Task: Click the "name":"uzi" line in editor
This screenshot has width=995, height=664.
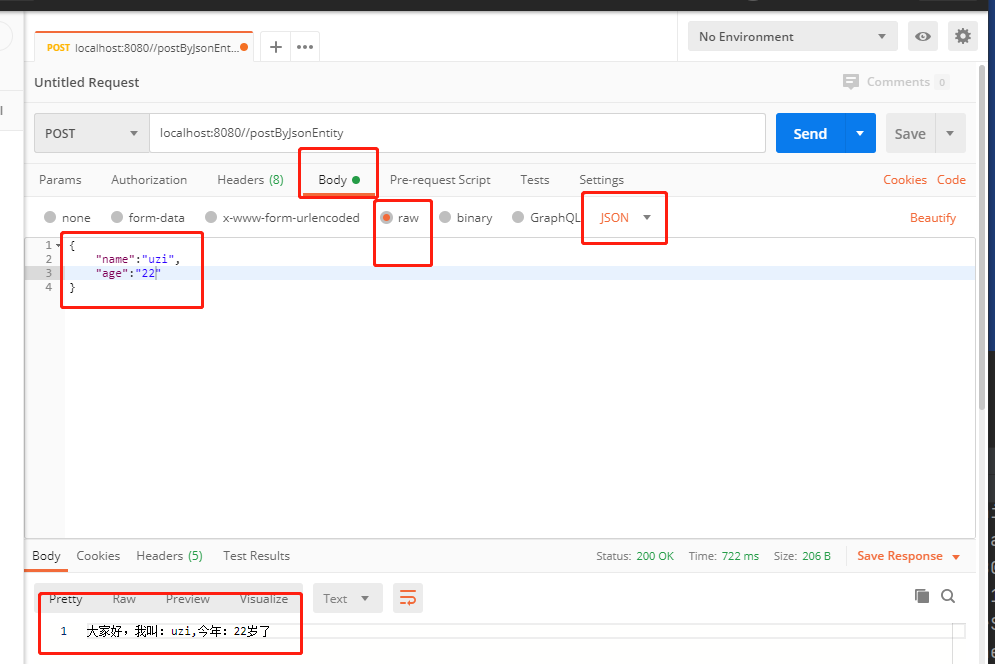Action: [138, 259]
